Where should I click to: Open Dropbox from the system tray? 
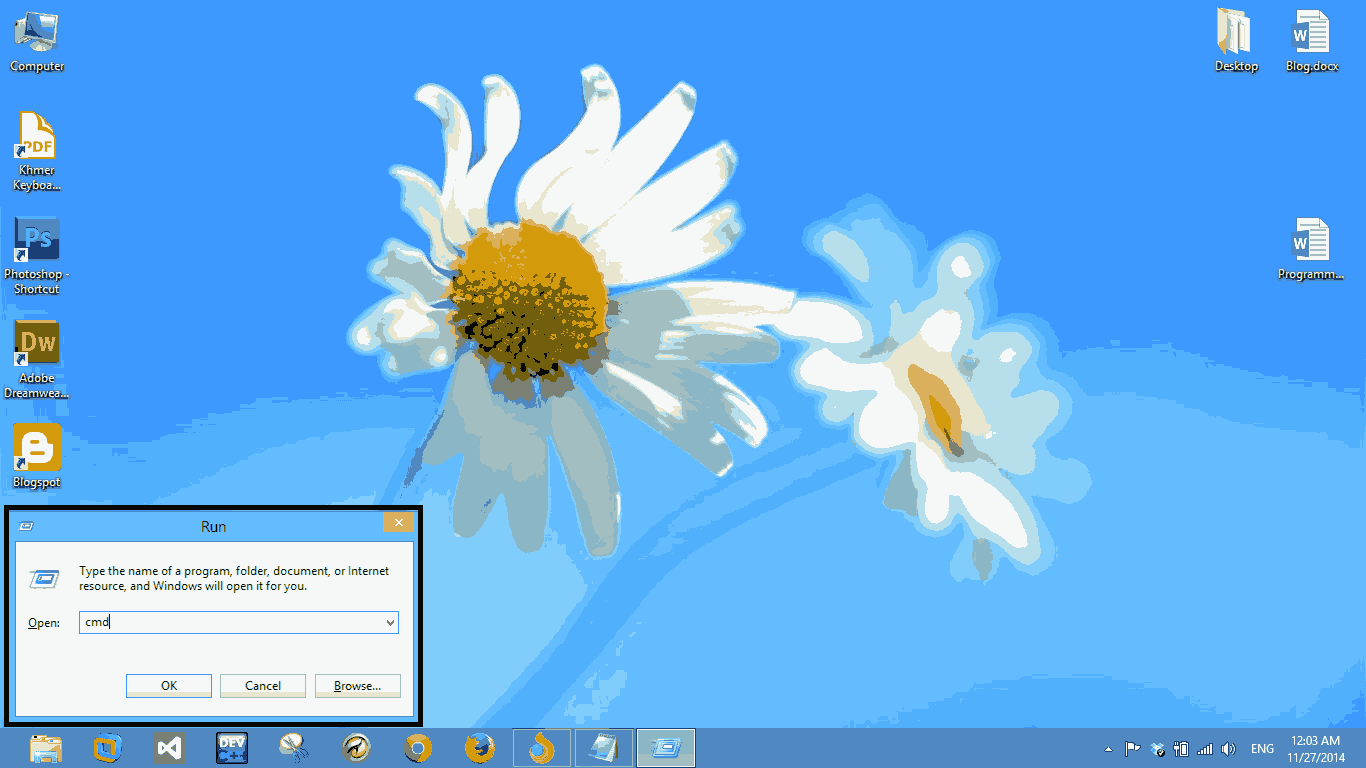point(1157,747)
